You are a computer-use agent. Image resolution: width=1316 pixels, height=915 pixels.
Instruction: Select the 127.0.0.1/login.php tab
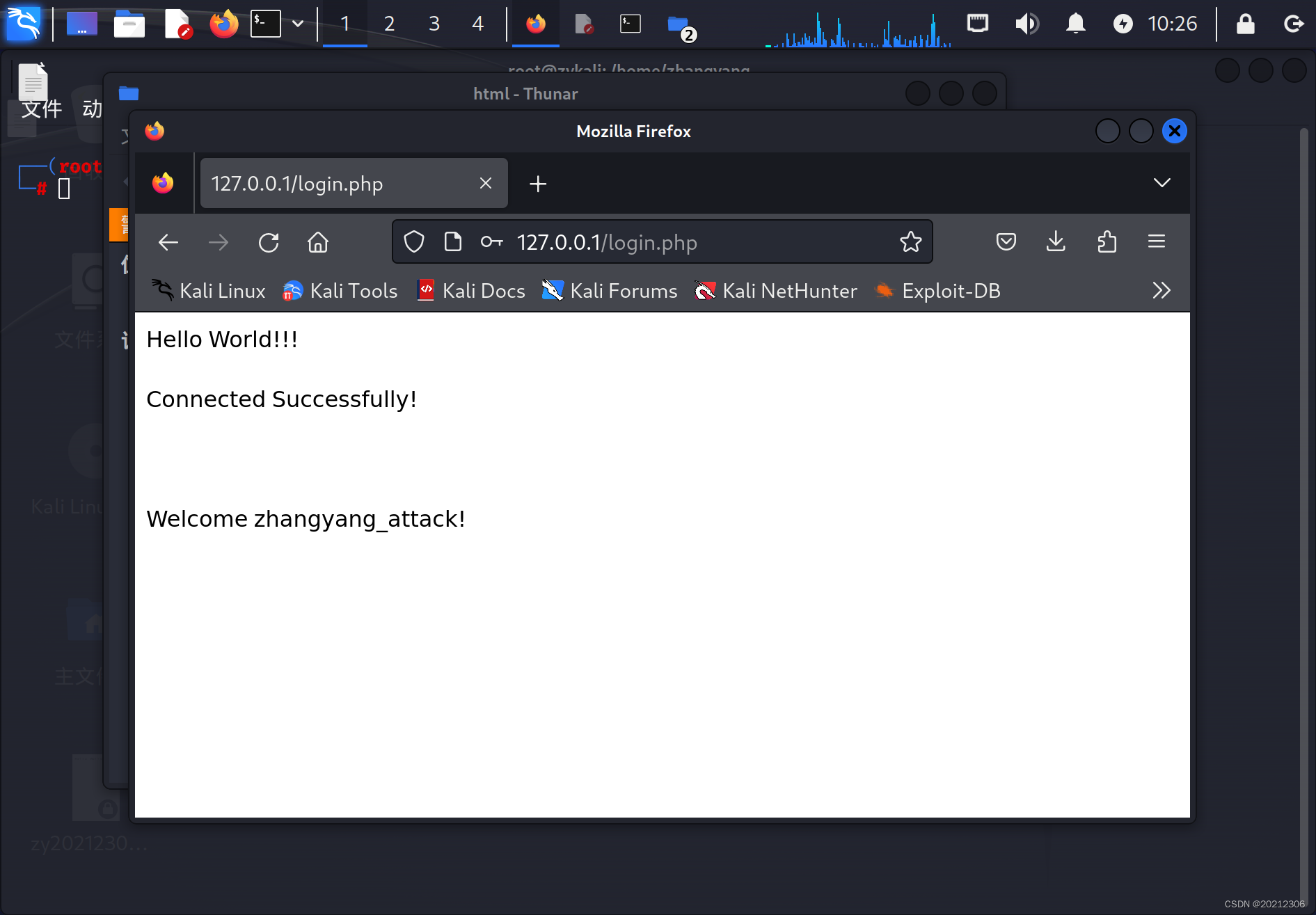click(x=354, y=184)
